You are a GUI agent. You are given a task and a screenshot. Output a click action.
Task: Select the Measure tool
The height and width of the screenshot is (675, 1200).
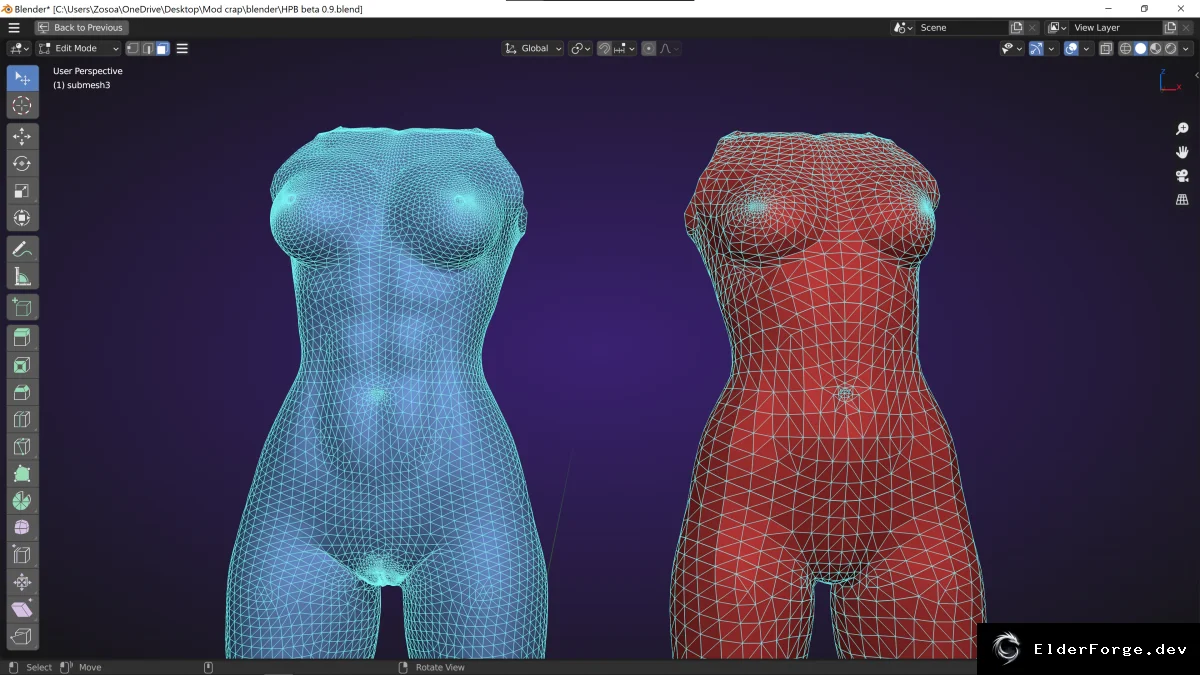(22, 276)
